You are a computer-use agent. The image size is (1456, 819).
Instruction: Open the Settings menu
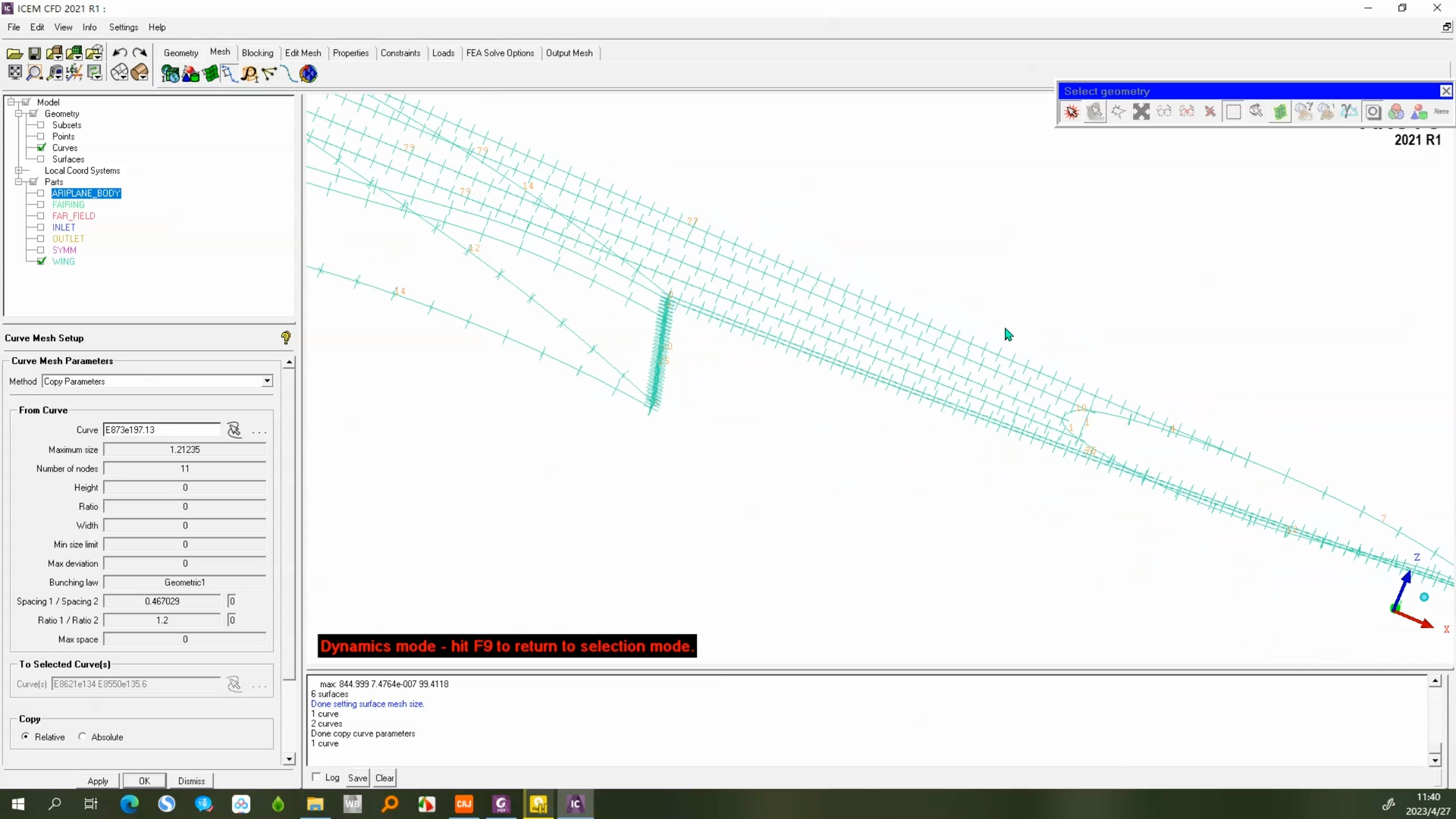coord(123,27)
